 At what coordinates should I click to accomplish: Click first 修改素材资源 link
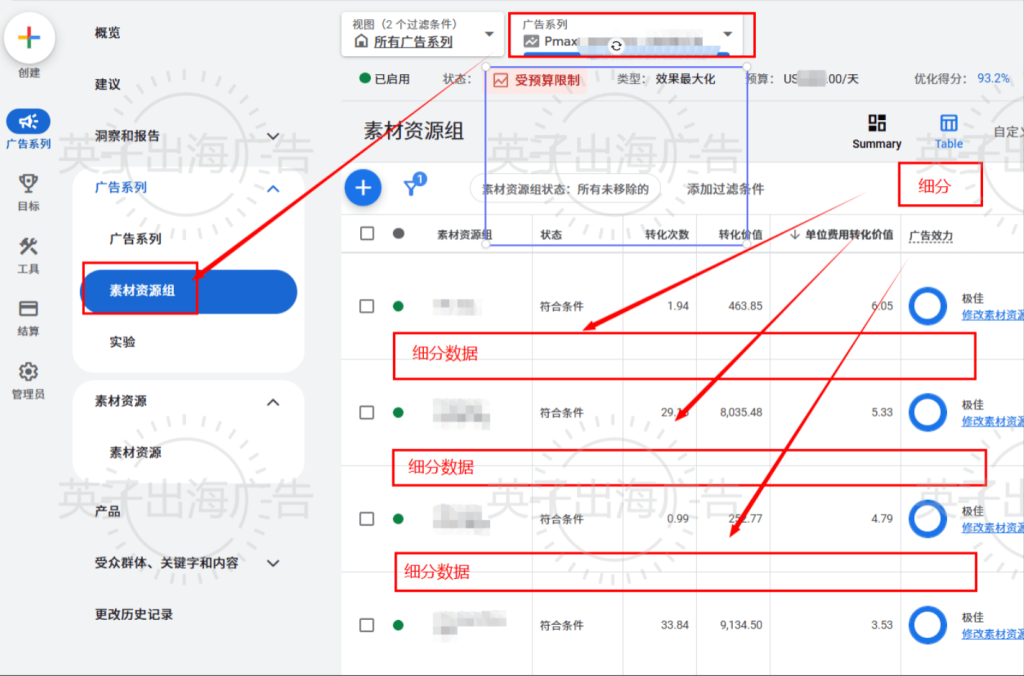(992, 315)
